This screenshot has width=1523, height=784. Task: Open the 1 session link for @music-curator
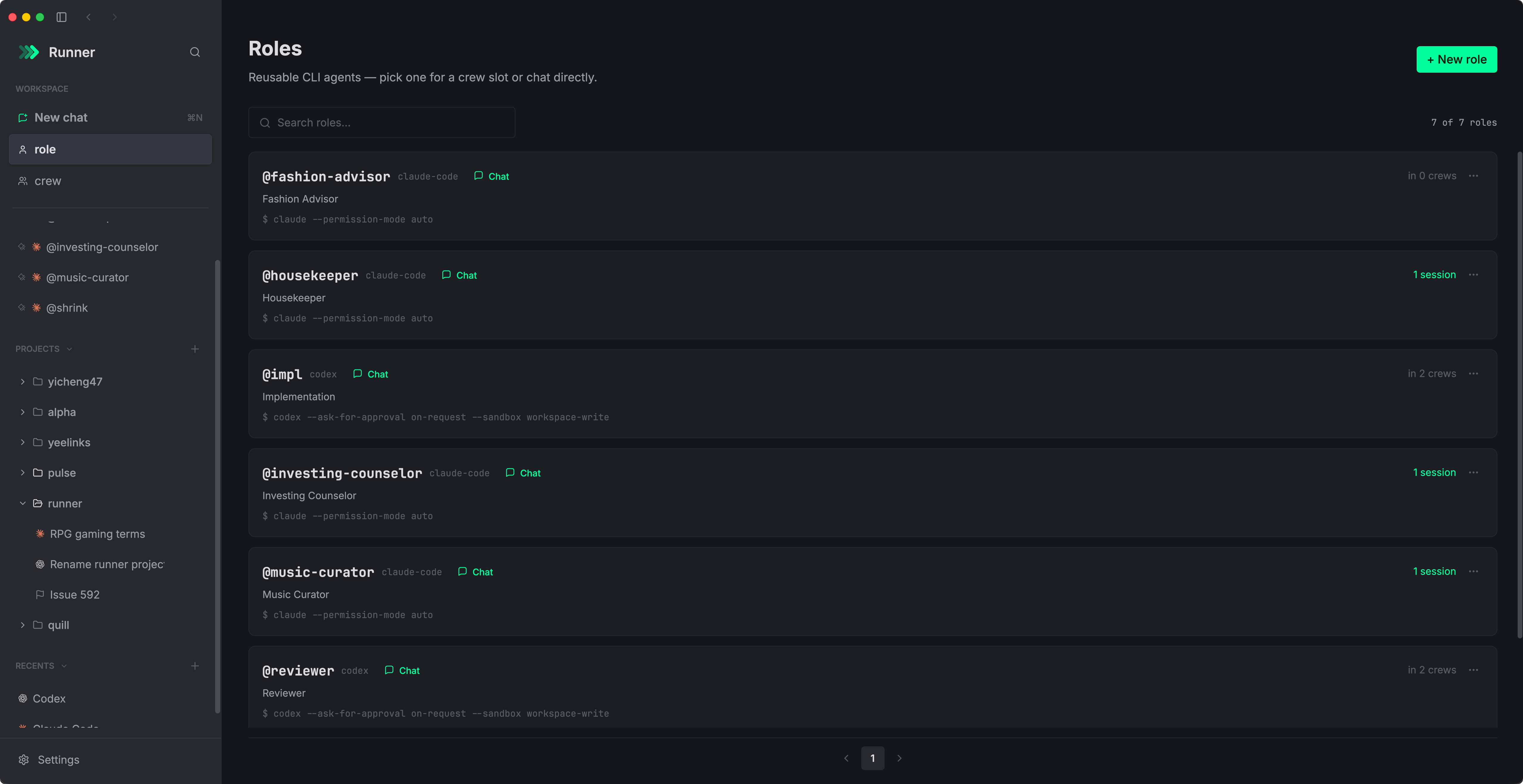1434,571
